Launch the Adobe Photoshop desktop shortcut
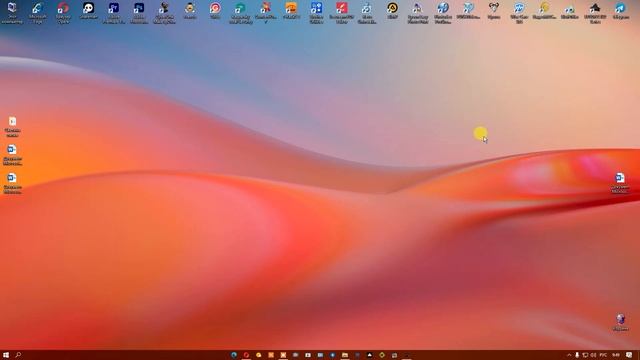The image size is (640, 360). click(x=139, y=12)
